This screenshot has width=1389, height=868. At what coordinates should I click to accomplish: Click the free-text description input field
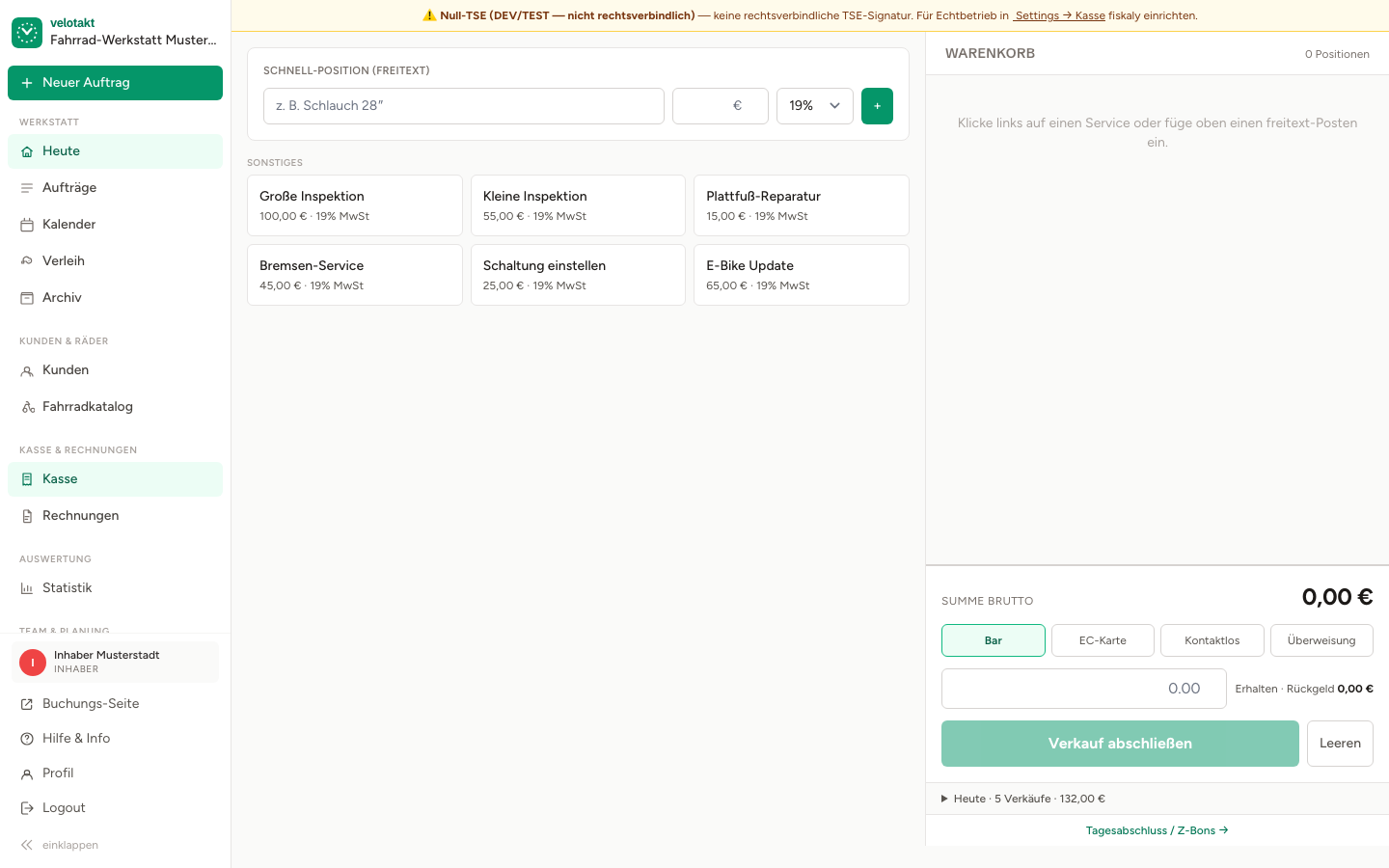pos(464,106)
